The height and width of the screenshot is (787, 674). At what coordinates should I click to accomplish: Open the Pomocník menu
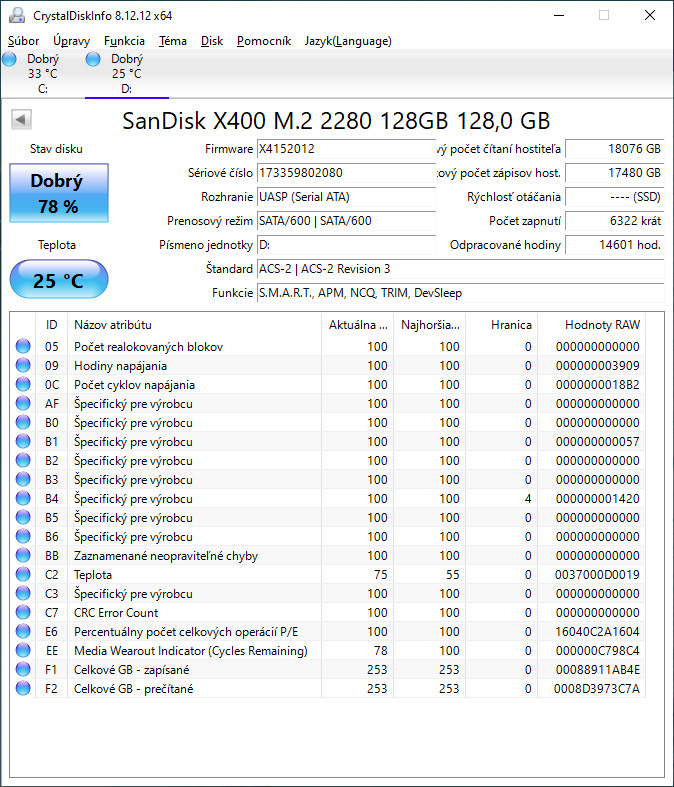click(x=263, y=41)
